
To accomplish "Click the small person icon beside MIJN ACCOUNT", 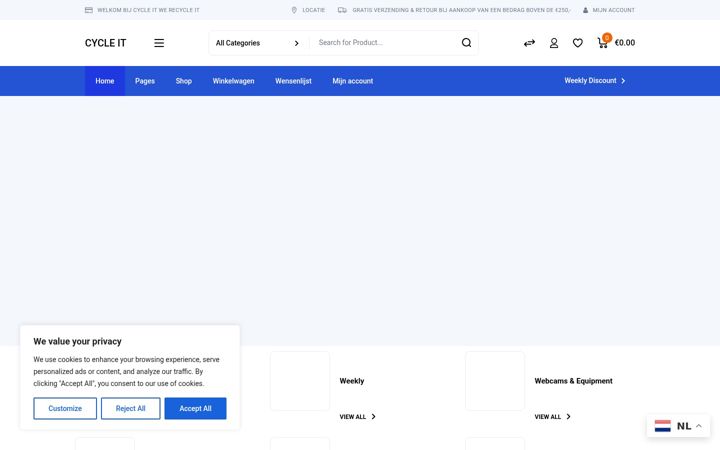I will point(585,10).
